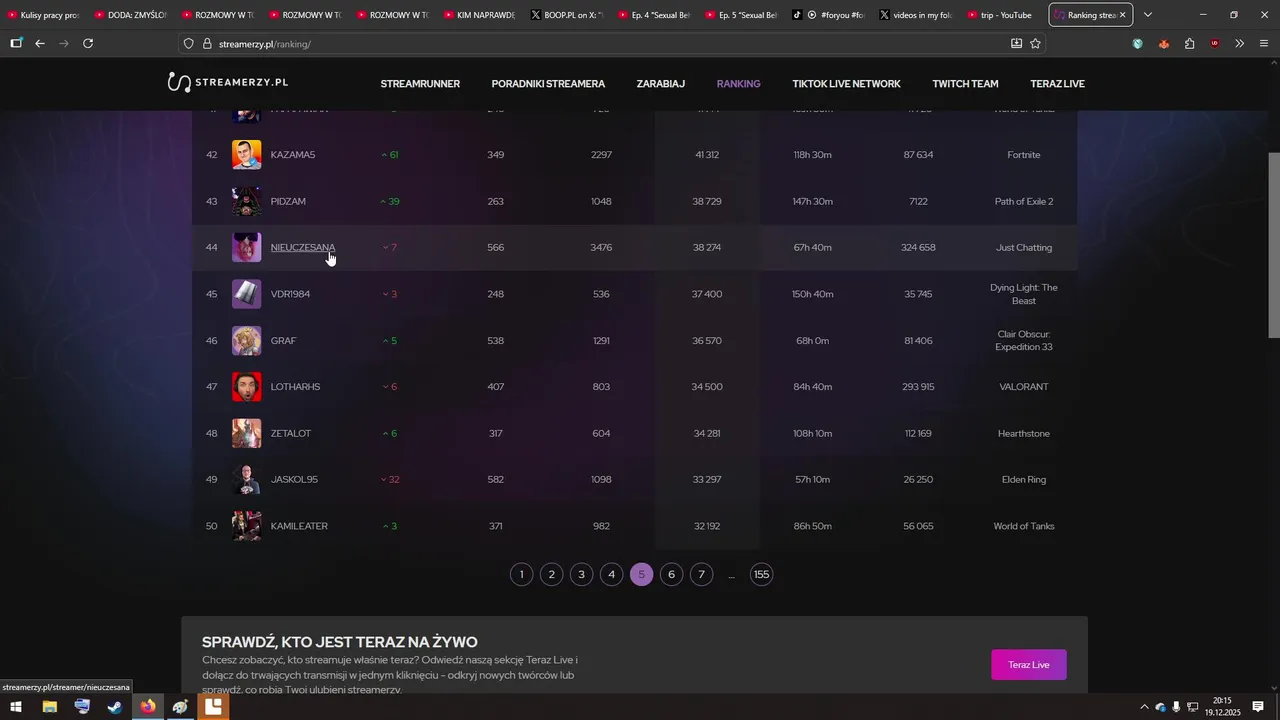Bookmark this page with the star icon

pos(1035,44)
